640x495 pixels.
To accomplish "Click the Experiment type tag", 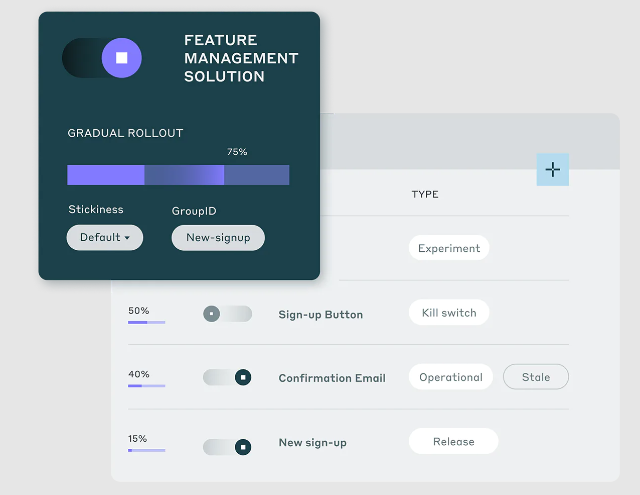I will [449, 248].
